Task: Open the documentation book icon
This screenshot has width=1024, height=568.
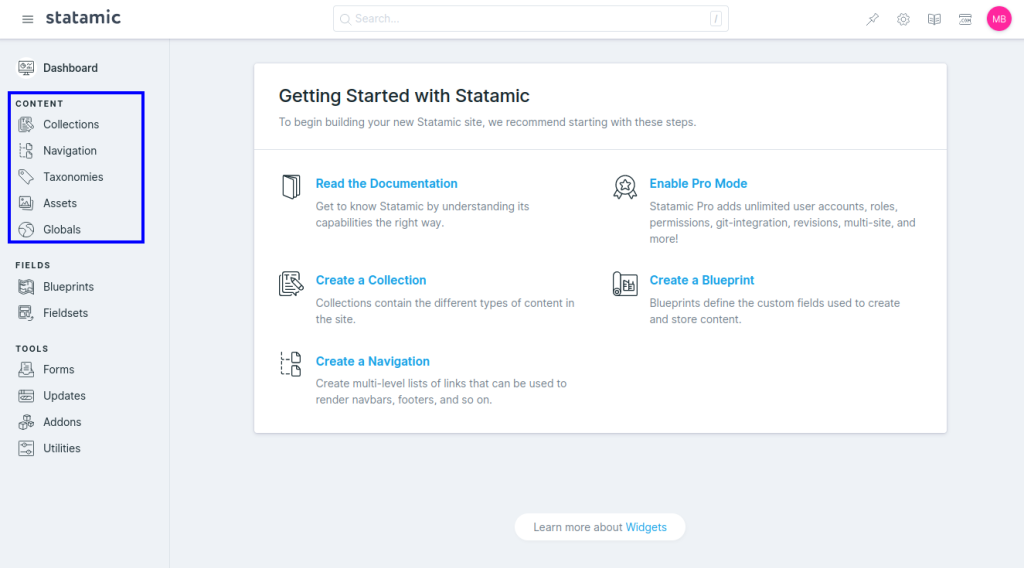Action: click(x=935, y=20)
